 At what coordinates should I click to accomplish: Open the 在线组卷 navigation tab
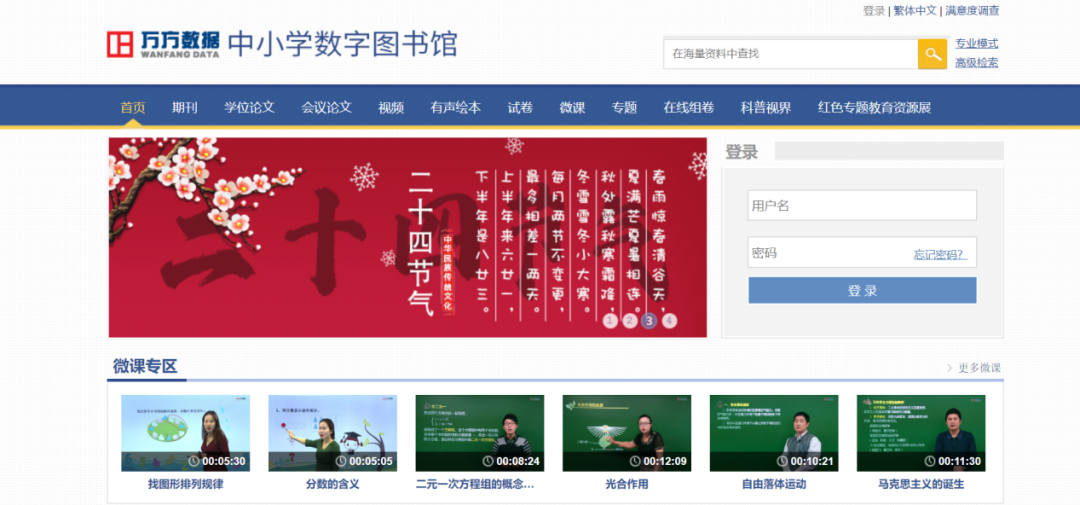pos(689,107)
